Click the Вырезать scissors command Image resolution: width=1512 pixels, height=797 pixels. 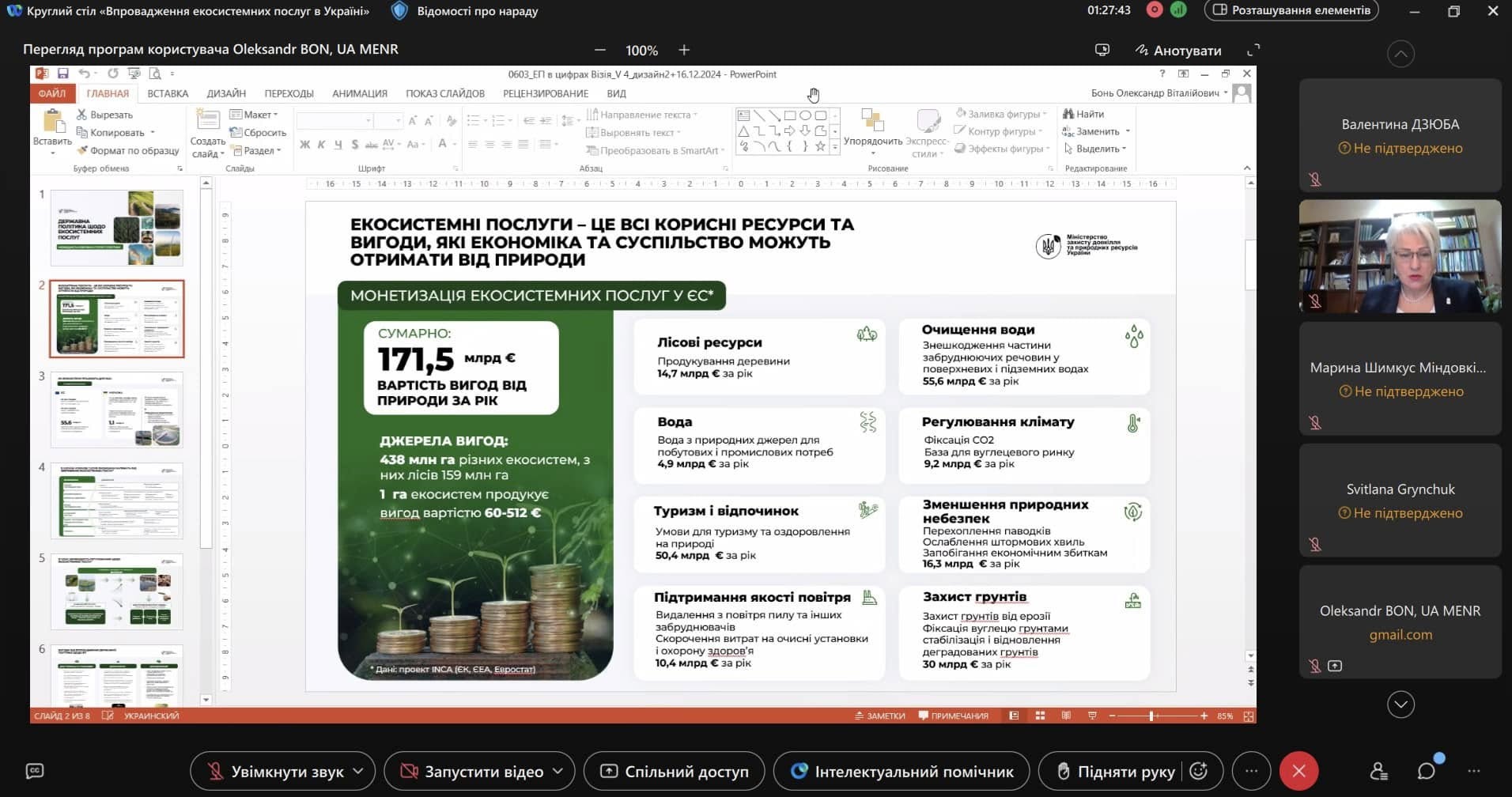pos(104,115)
